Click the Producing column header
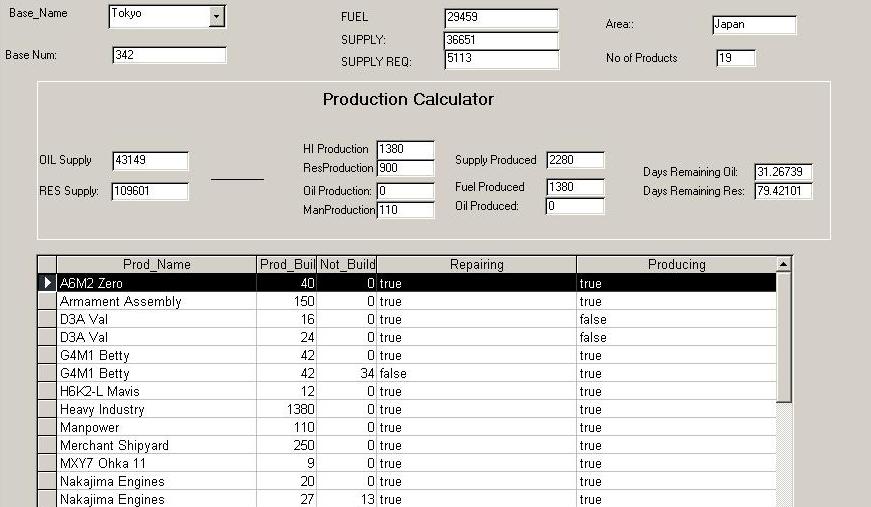This screenshot has width=871, height=507. (x=676, y=265)
